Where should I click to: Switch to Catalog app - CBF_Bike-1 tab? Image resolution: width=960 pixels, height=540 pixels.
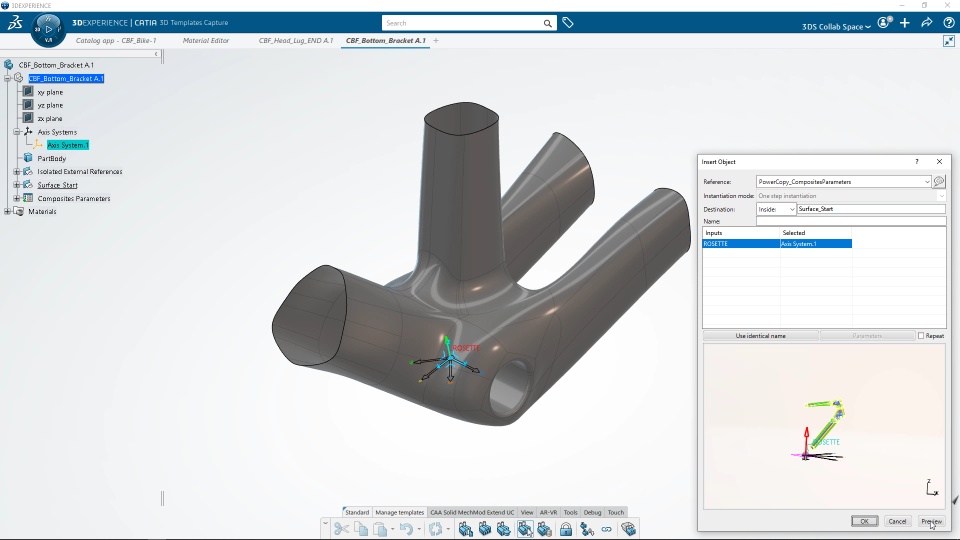[x=116, y=40]
